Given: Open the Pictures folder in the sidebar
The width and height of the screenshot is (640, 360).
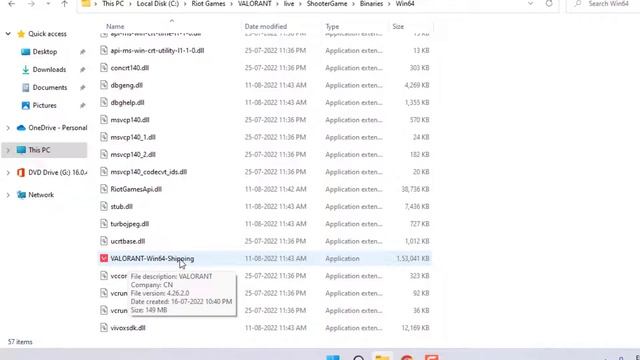Looking at the screenshot, I should pyautogui.click(x=44, y=105).
